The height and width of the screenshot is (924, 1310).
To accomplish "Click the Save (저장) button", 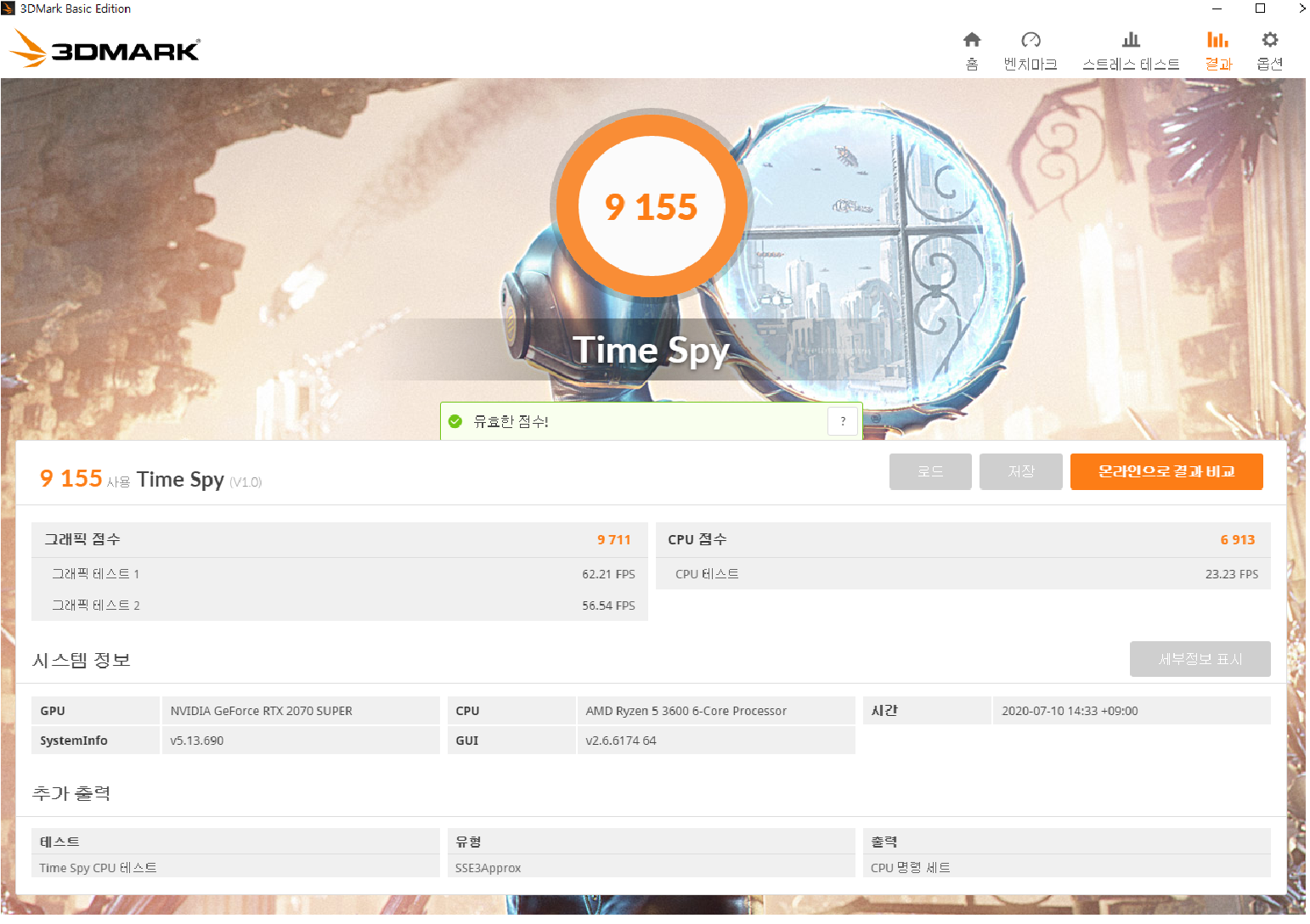I will coord(1020,471).
